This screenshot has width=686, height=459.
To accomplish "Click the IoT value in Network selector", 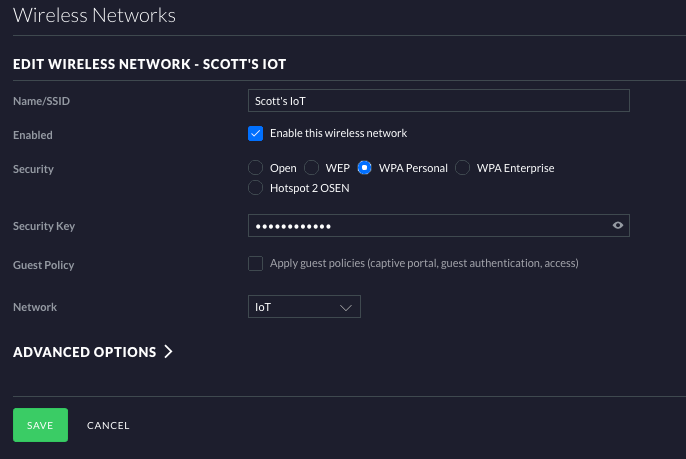I will (263, 307).
